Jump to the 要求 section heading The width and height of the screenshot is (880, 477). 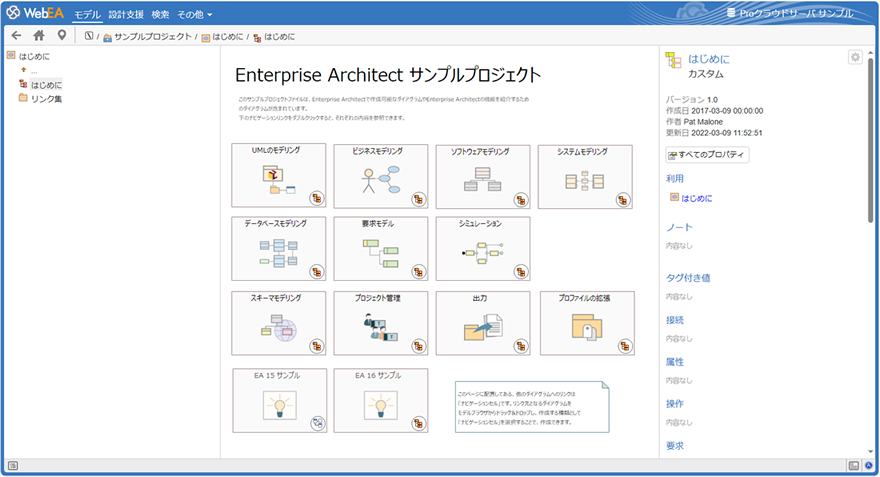click(x=675, y=446)
